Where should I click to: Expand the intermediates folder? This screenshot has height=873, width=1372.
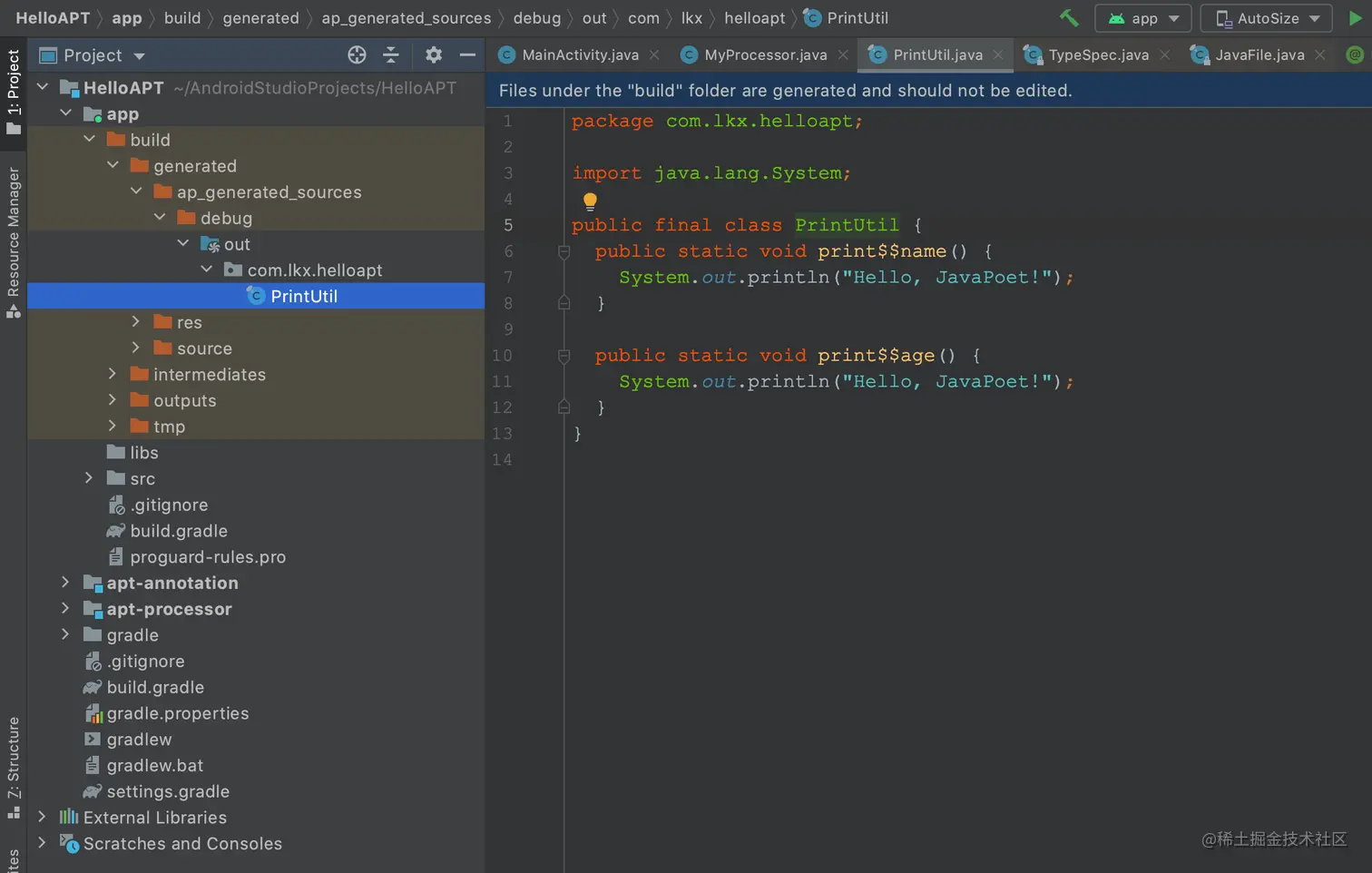coord(113,374)
